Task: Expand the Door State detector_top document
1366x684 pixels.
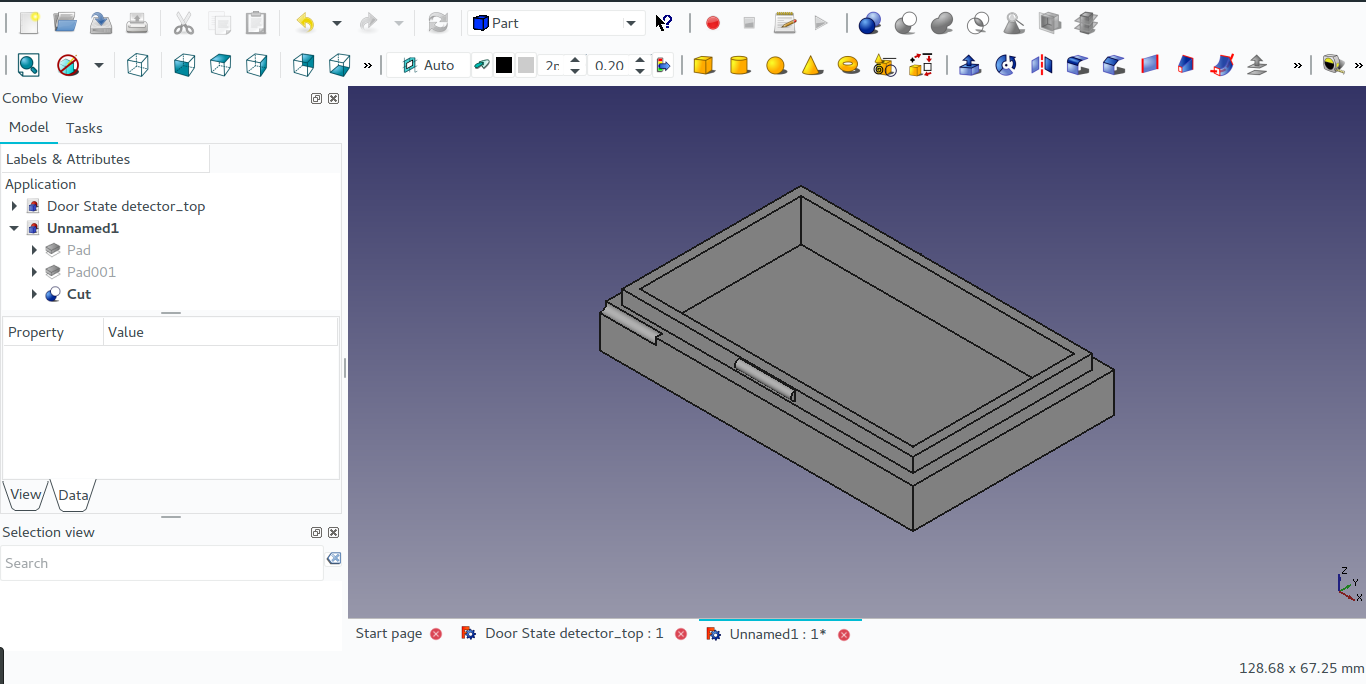Action: [14, 206]
